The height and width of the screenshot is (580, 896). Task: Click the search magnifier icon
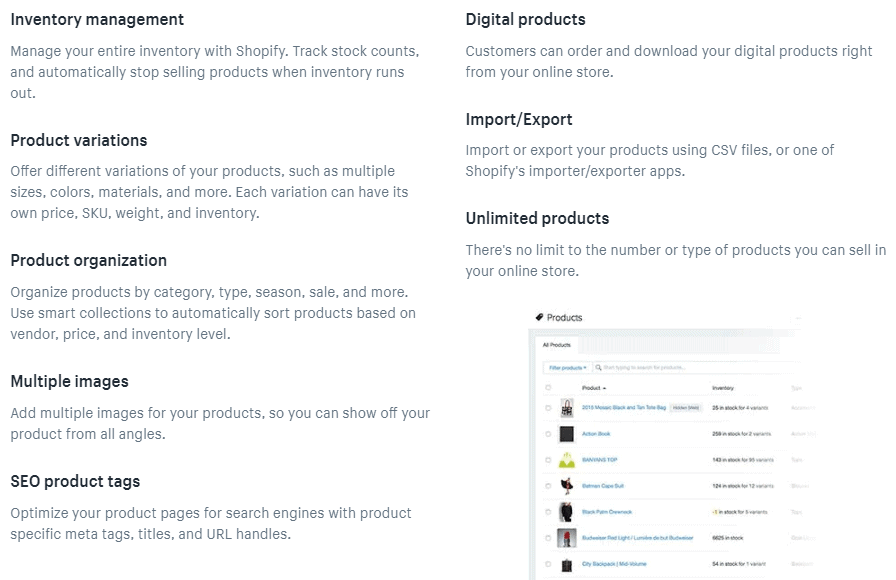(x=598, y=367)
